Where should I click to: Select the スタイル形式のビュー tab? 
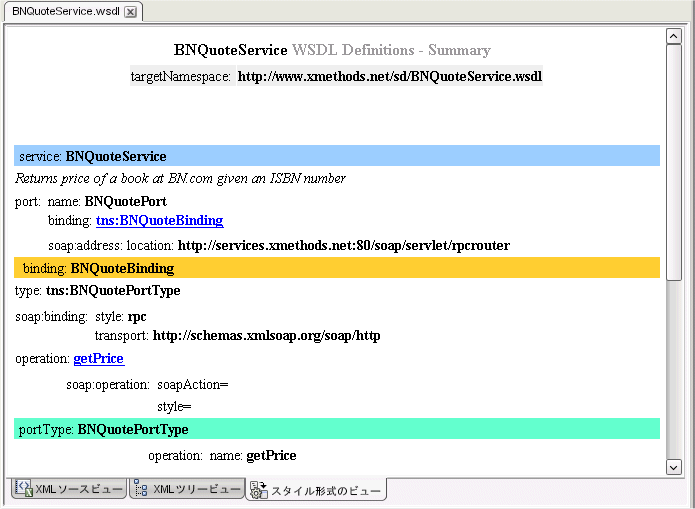point(316,489)
